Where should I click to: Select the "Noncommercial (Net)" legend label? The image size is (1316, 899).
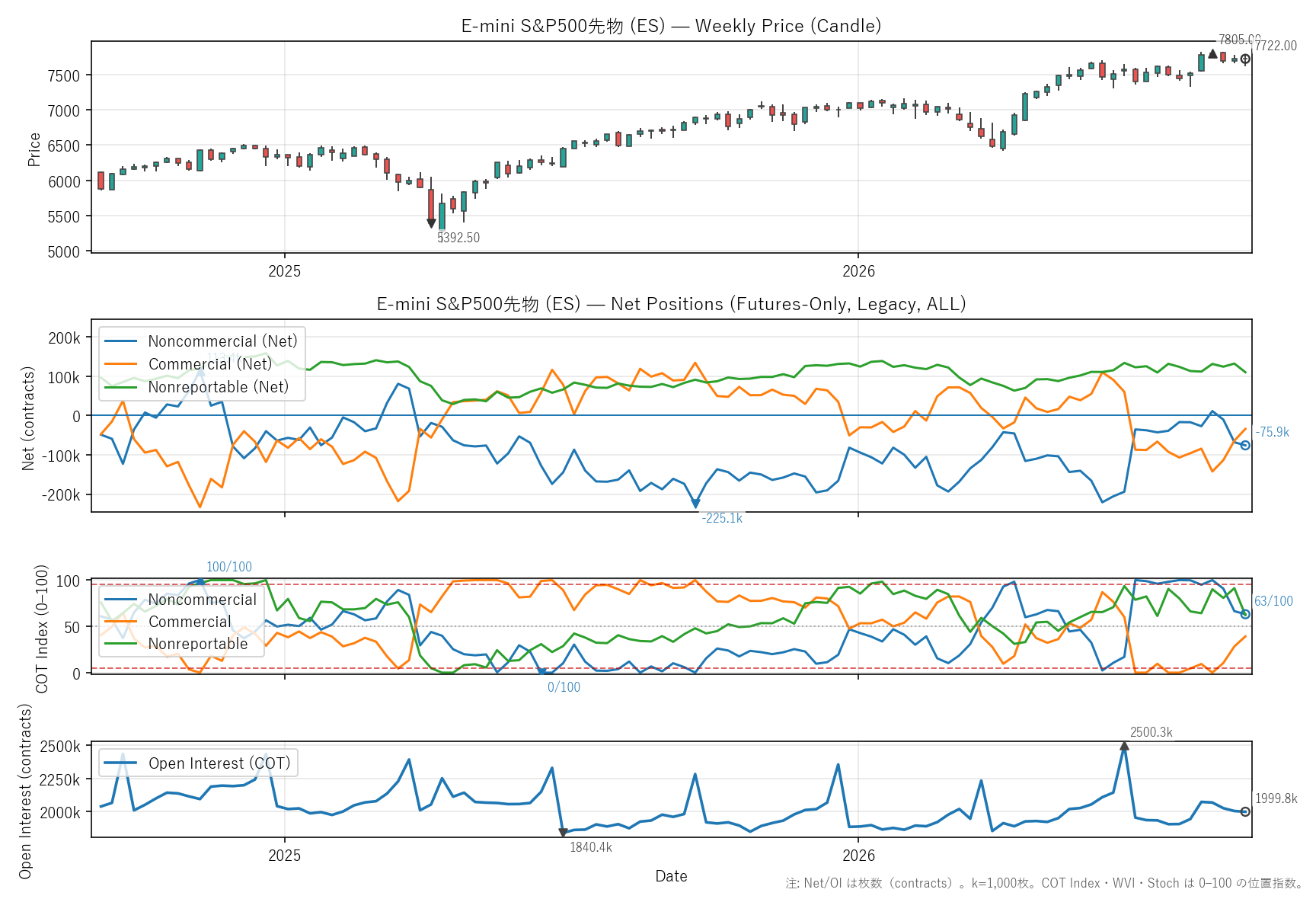pos(223,341)
